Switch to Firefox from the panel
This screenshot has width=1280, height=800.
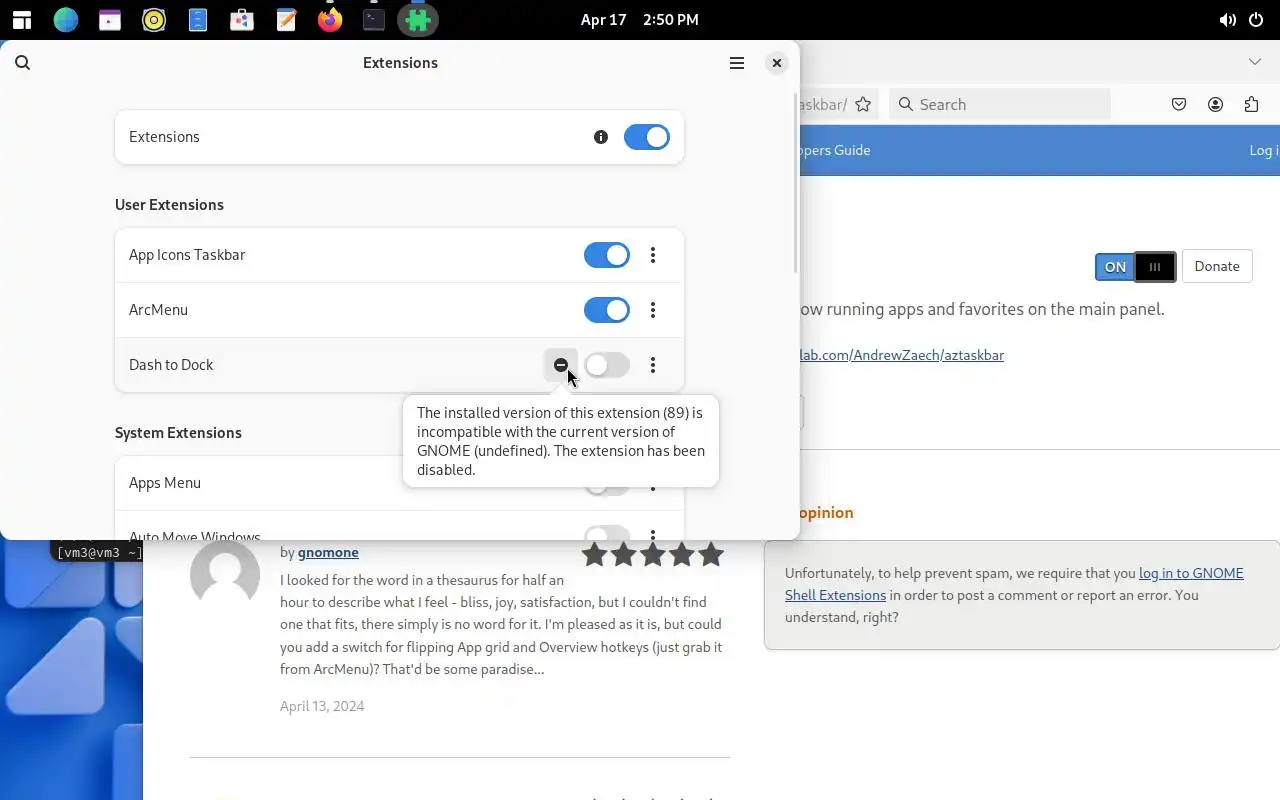[330, 19]
